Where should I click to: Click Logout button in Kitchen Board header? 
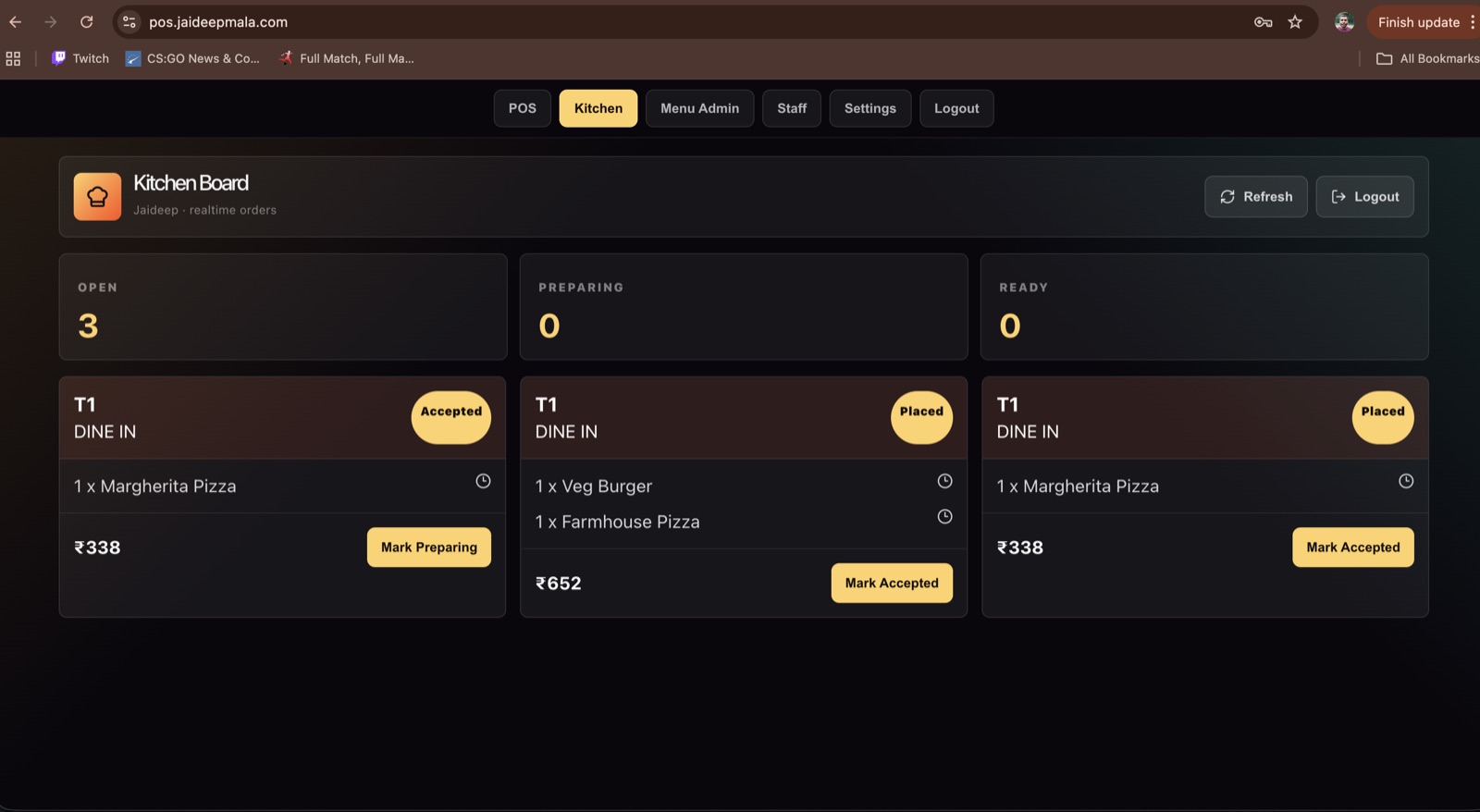1364,197
